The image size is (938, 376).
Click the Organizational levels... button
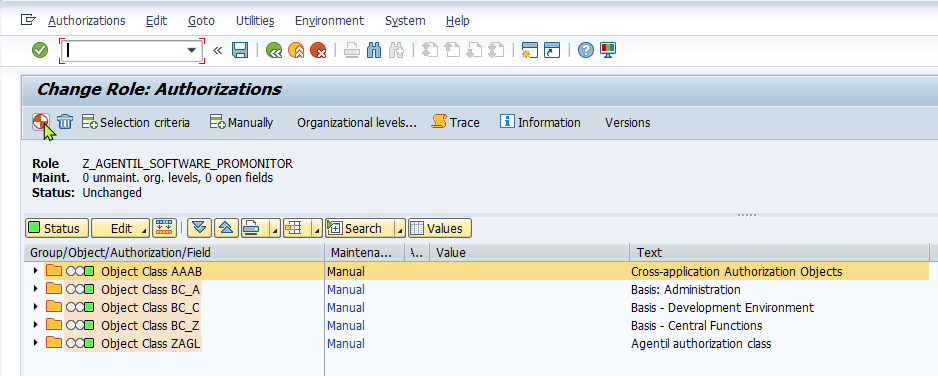[357, 123]
